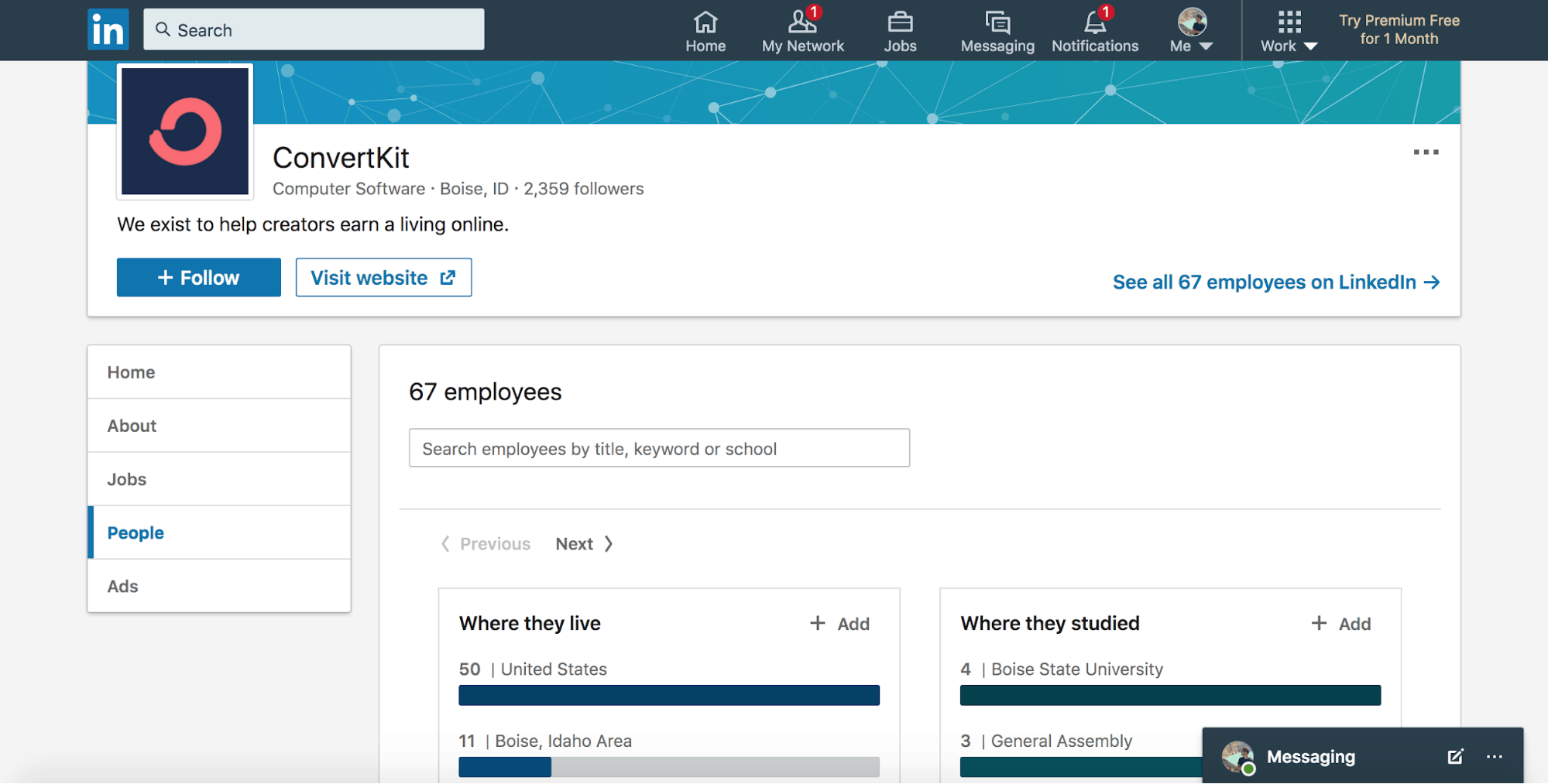
Task: Select the Boise, Idaho Area bar
Action: [669, 767]
